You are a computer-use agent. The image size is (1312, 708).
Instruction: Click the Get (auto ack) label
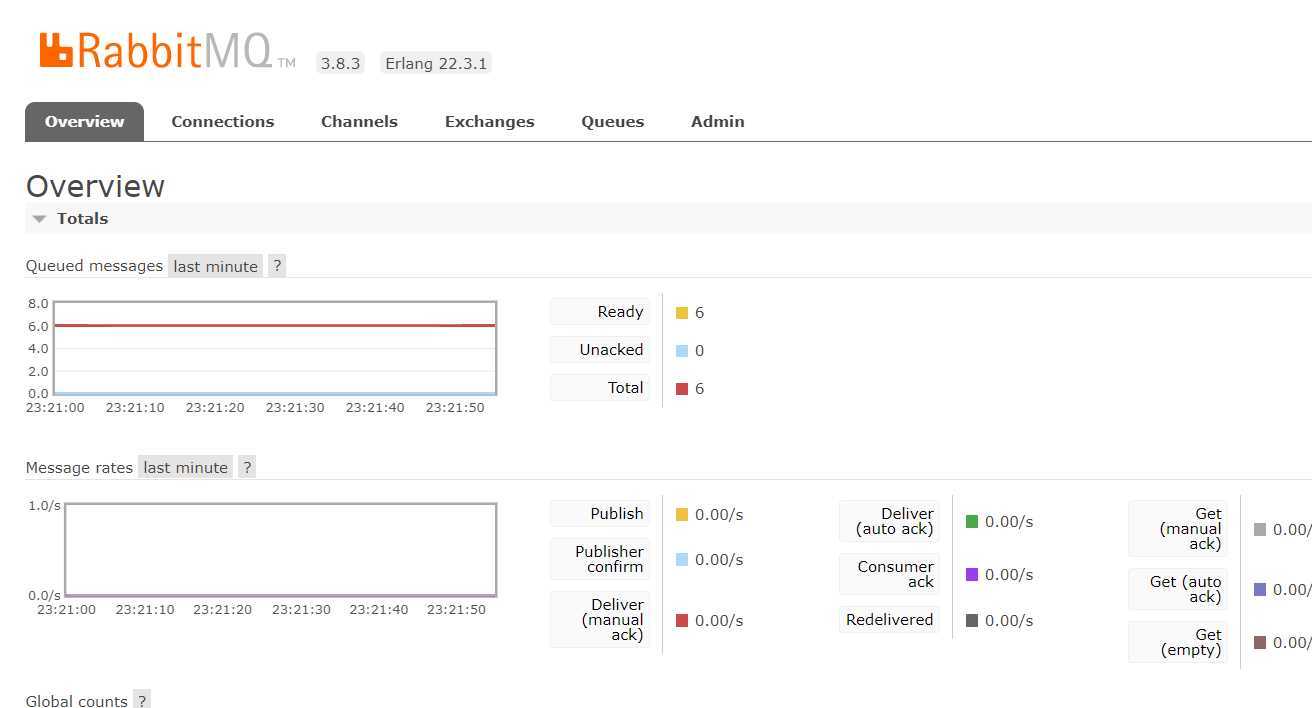coord(1178,589)
